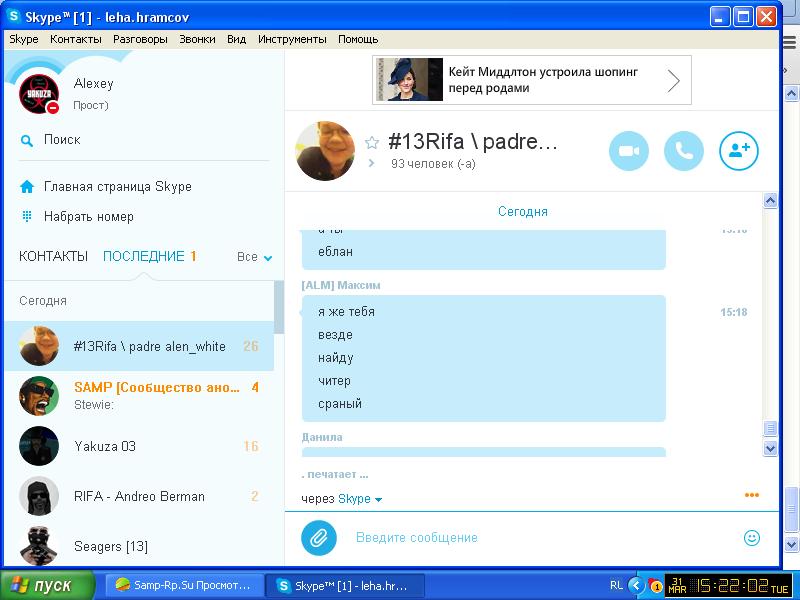
Task: Click the contact list scrollbar thumb
Action: tap(279, 307)
